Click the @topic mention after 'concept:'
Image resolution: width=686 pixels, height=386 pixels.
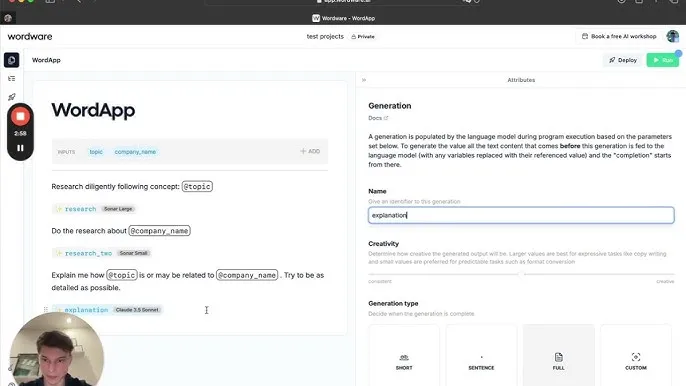click(x=197, y=186)
